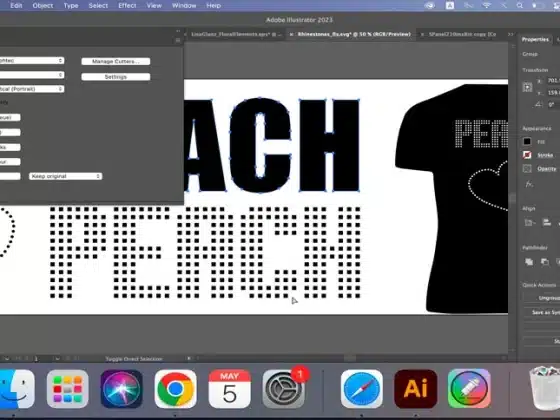The height and width of the screenshot is (420, 560).
Task: Open the Select menu
Action: click(98, 6)
